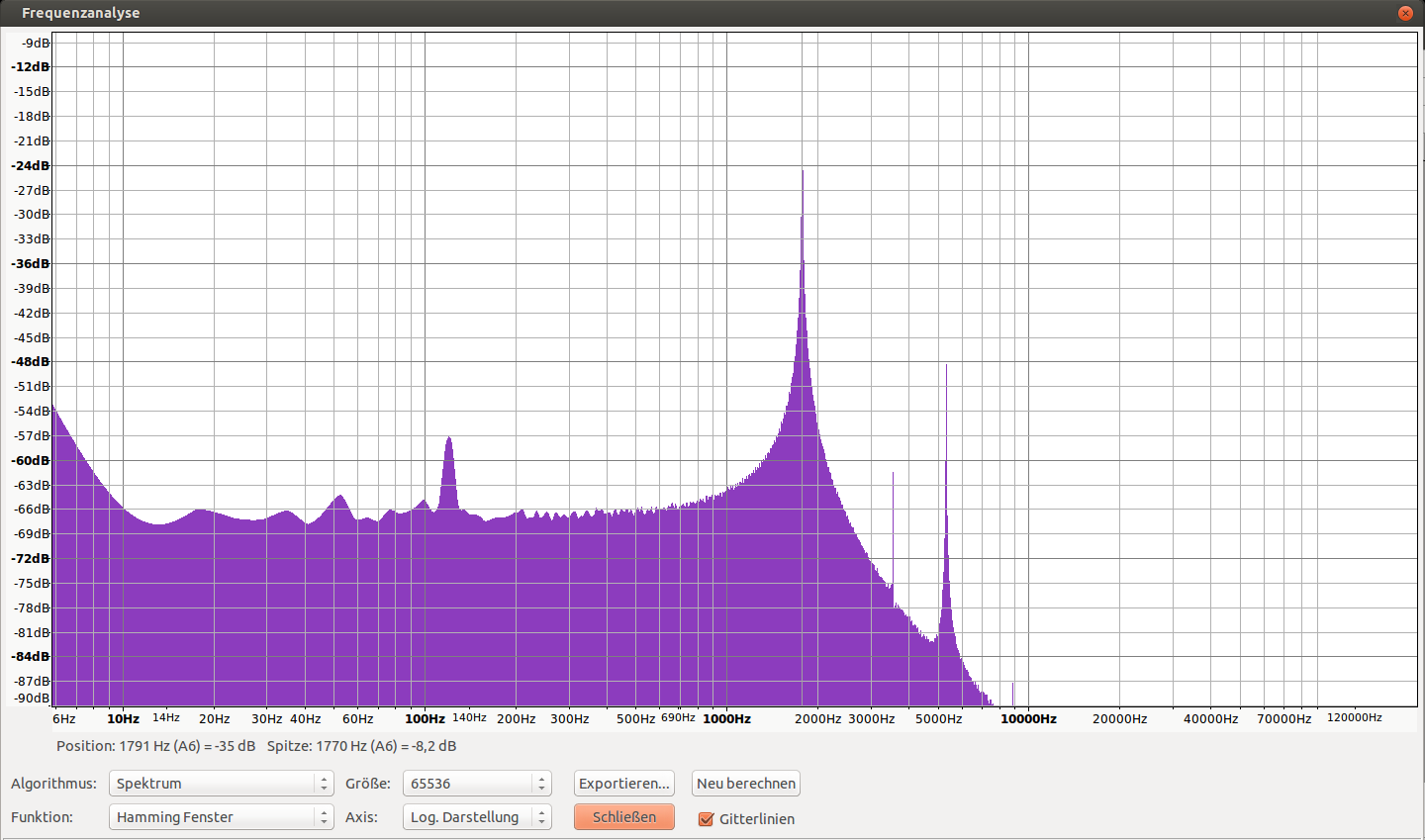Click the Frequenzanalyse window title
The width and height of the screenshot is (1425, 840).
coord(80,13)
